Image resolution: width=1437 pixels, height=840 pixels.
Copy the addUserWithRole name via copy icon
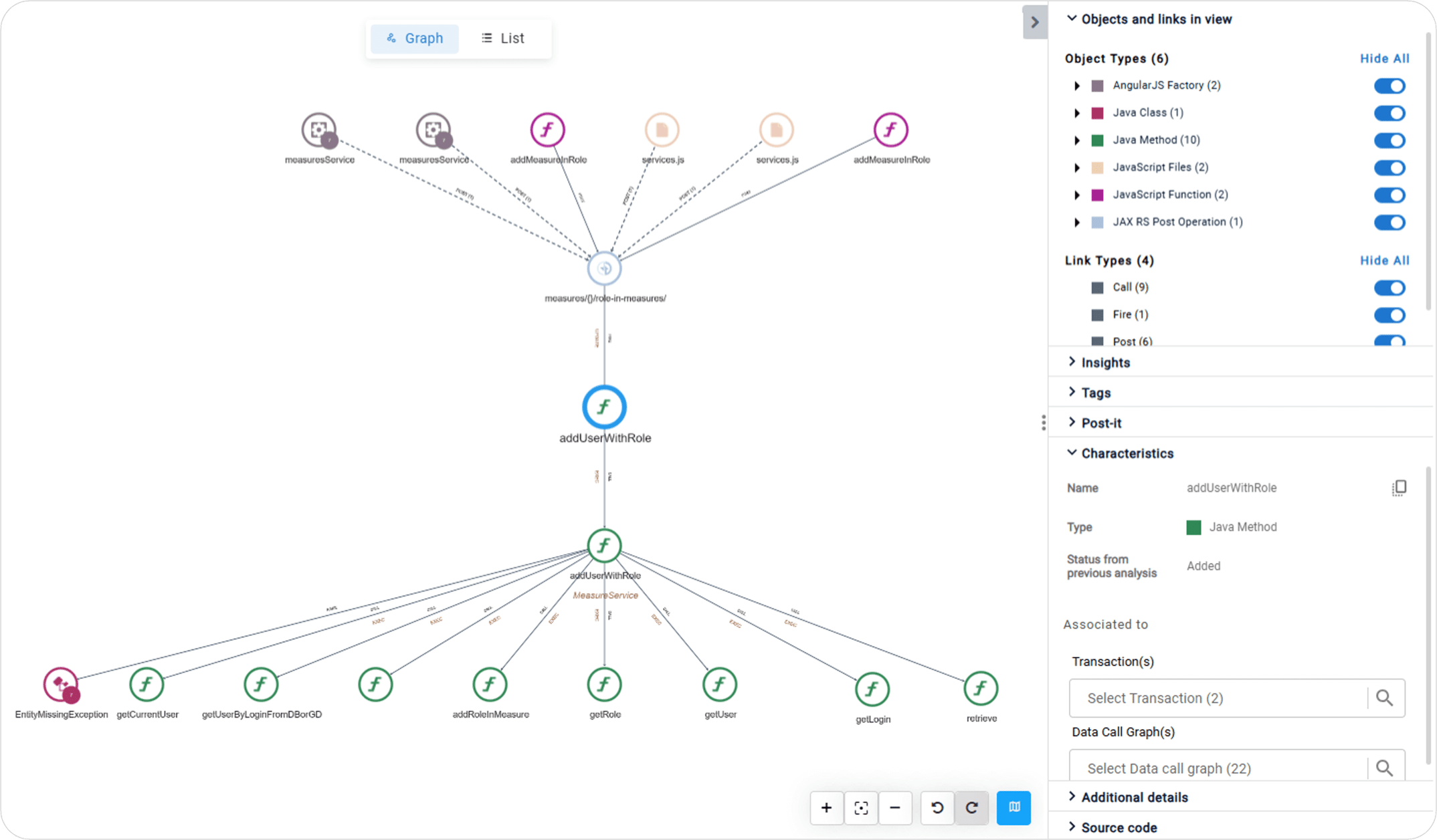1399,488
